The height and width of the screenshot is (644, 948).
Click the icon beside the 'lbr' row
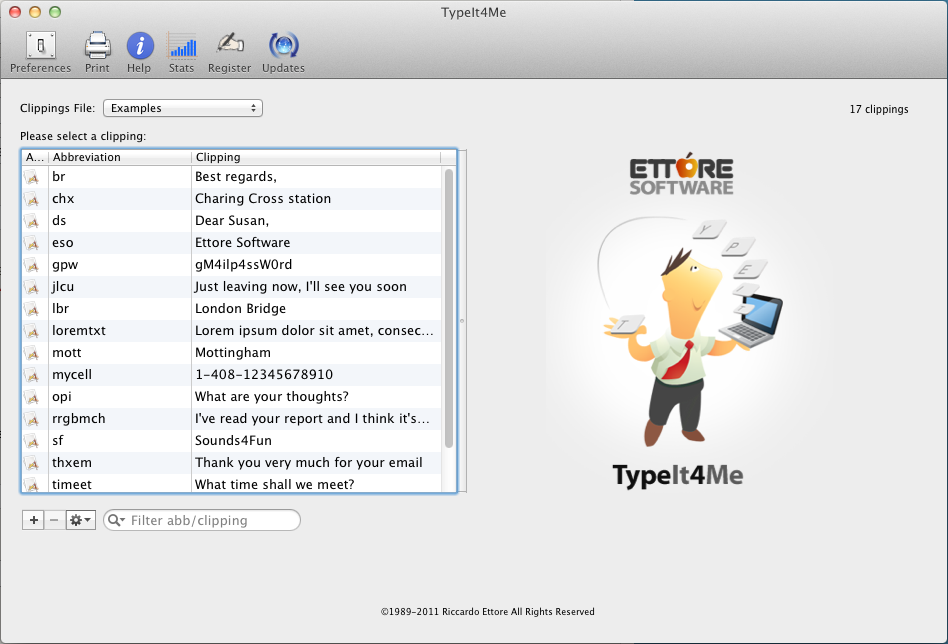(x=31, y=309)
